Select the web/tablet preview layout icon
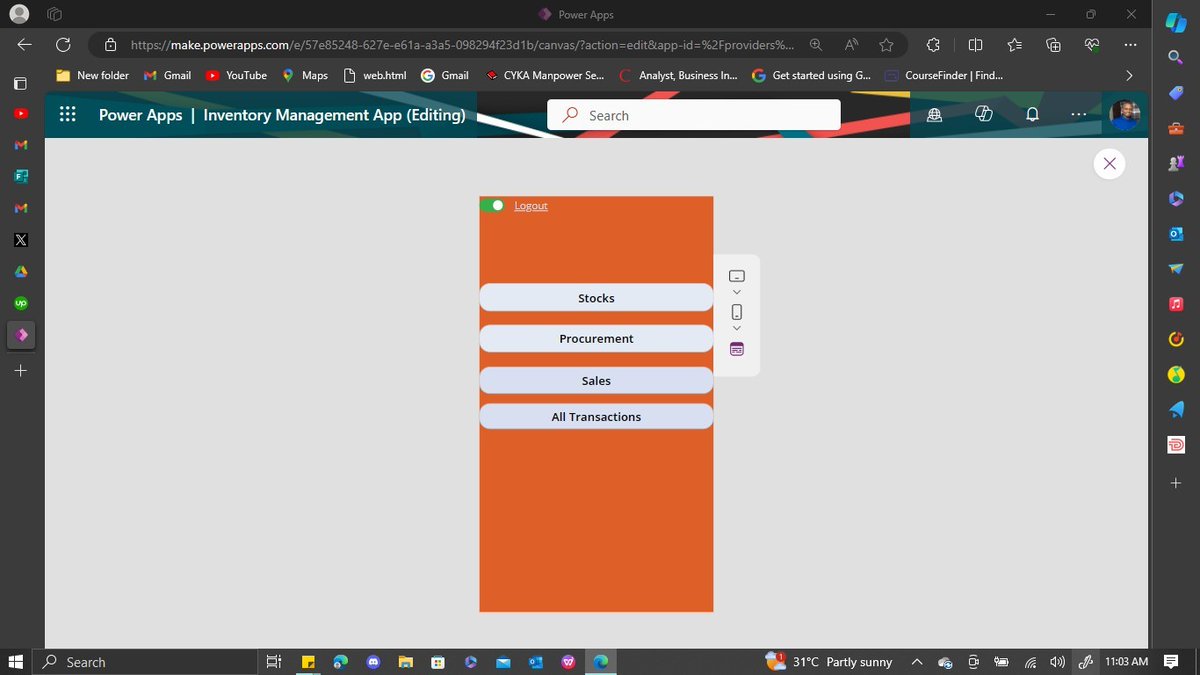Image resolution: width=1200 pixels, height=675 pixels. pos(737,275)
